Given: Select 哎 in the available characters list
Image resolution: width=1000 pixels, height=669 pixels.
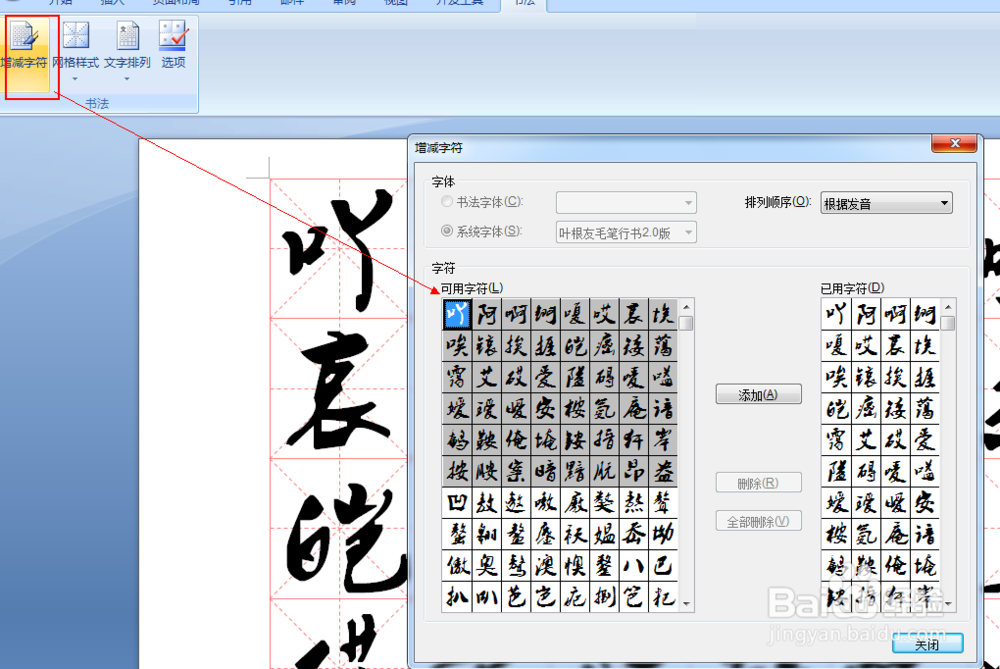Looking at the screenshot, I should click(x=604, y=314).
